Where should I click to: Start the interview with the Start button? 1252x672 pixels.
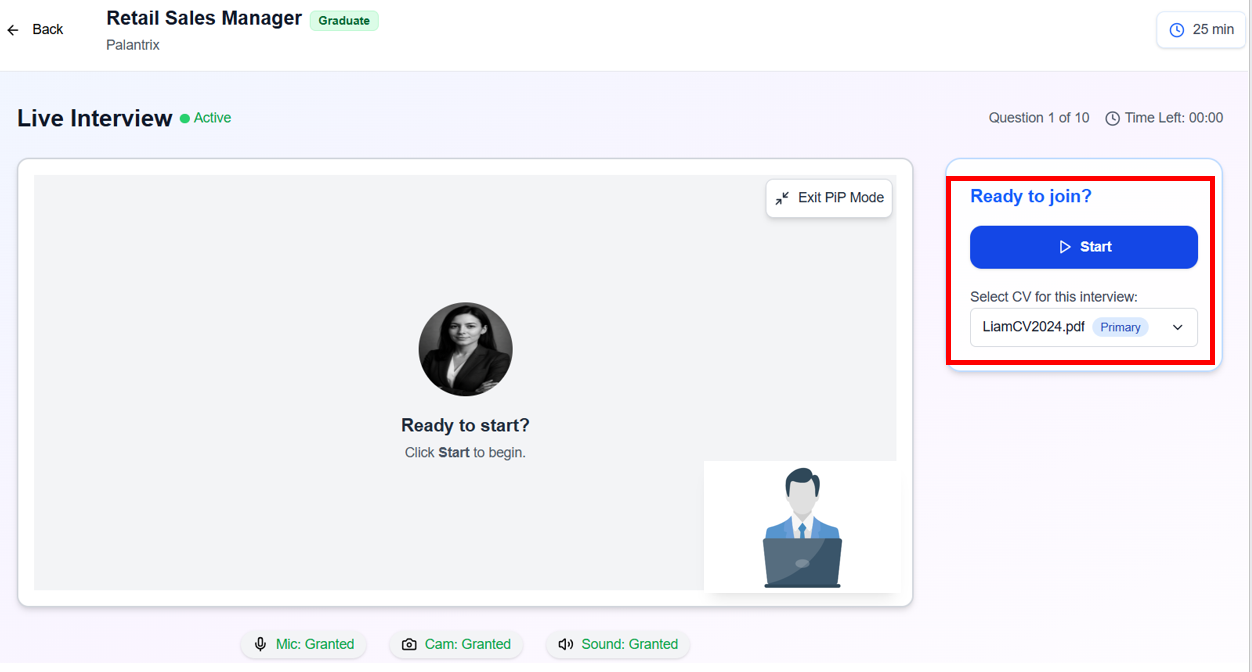1084,247
